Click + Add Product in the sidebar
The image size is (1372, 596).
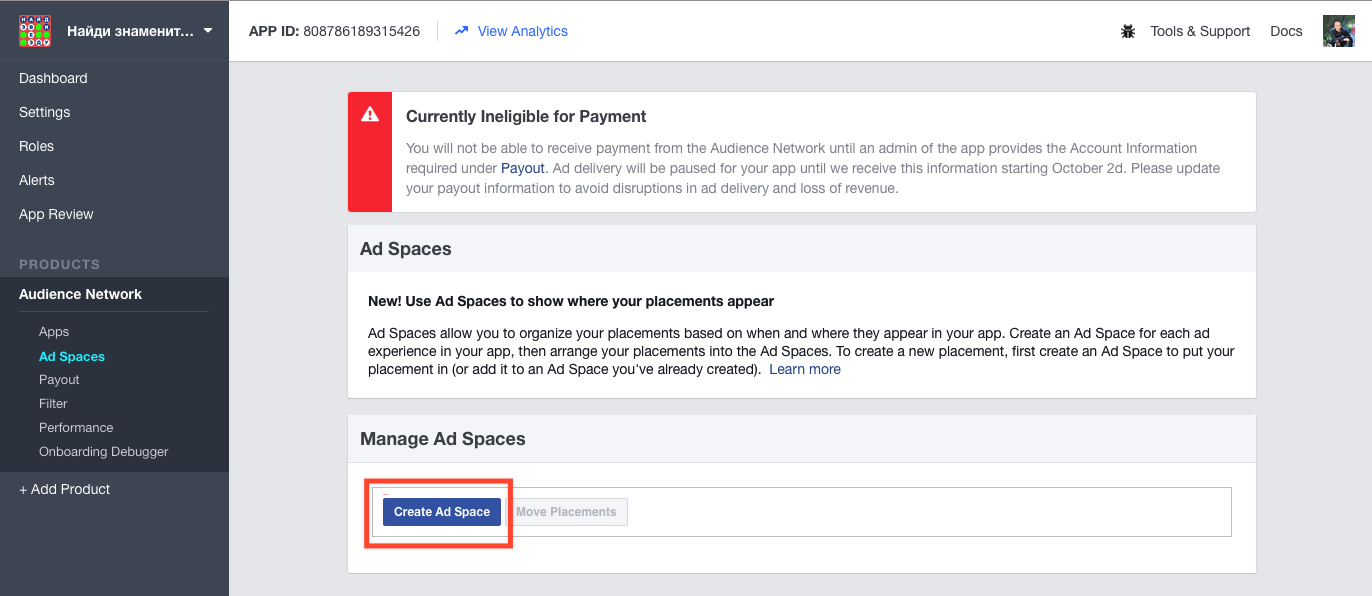tap(65, 489)
